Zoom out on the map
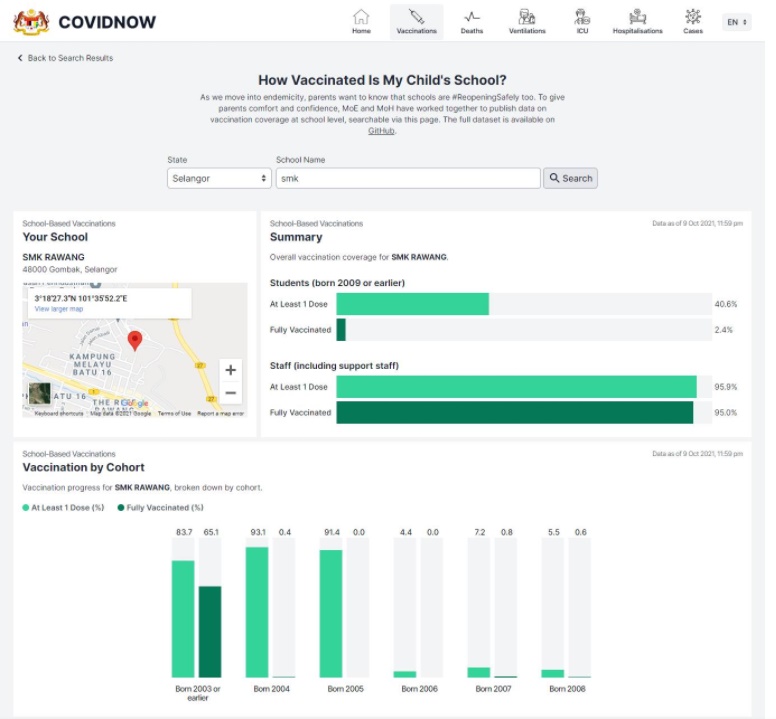The width and height of the screenshot is (776, 719). tap(230, 393)
